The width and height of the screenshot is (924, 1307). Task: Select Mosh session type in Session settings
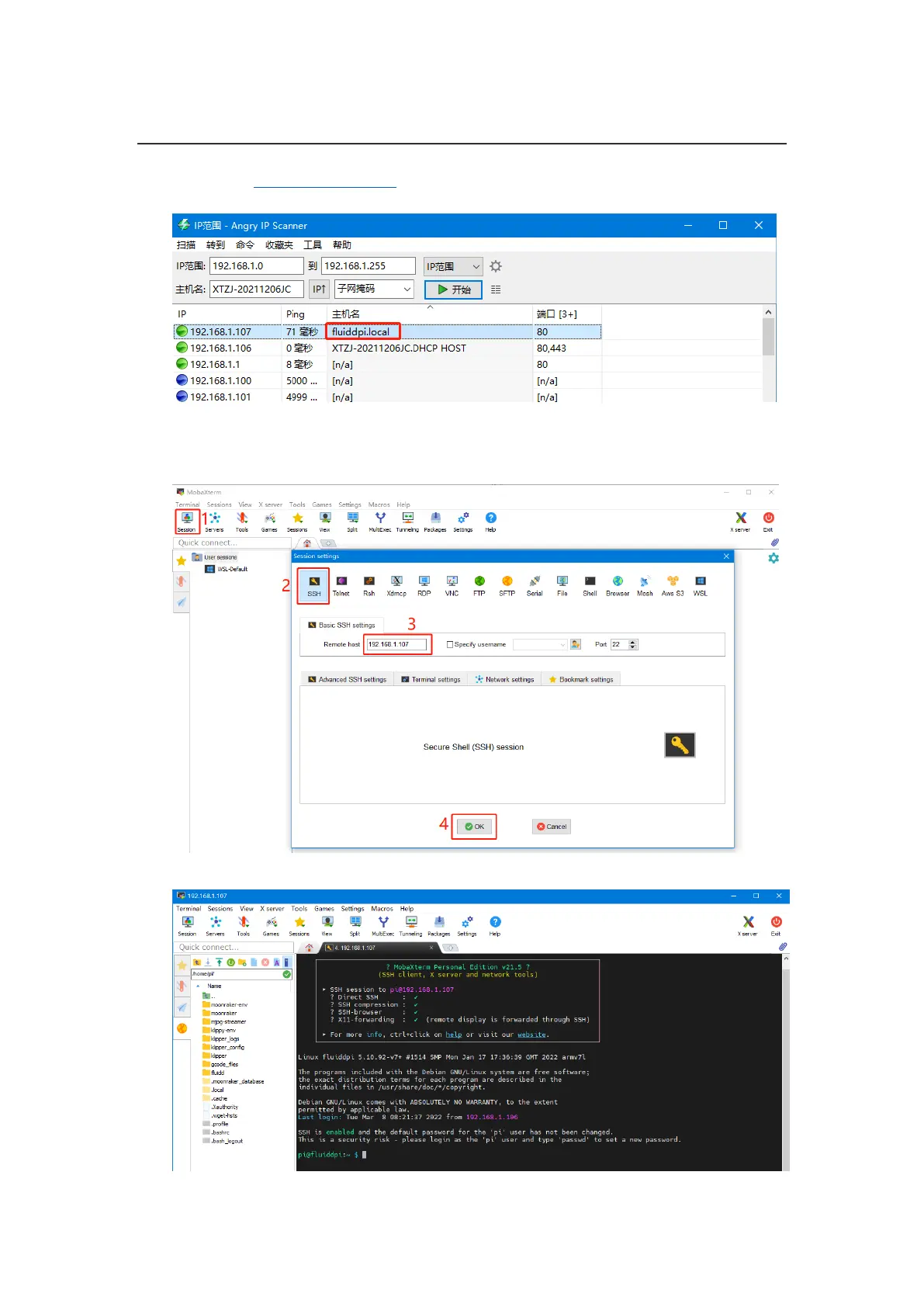(645, 585)
